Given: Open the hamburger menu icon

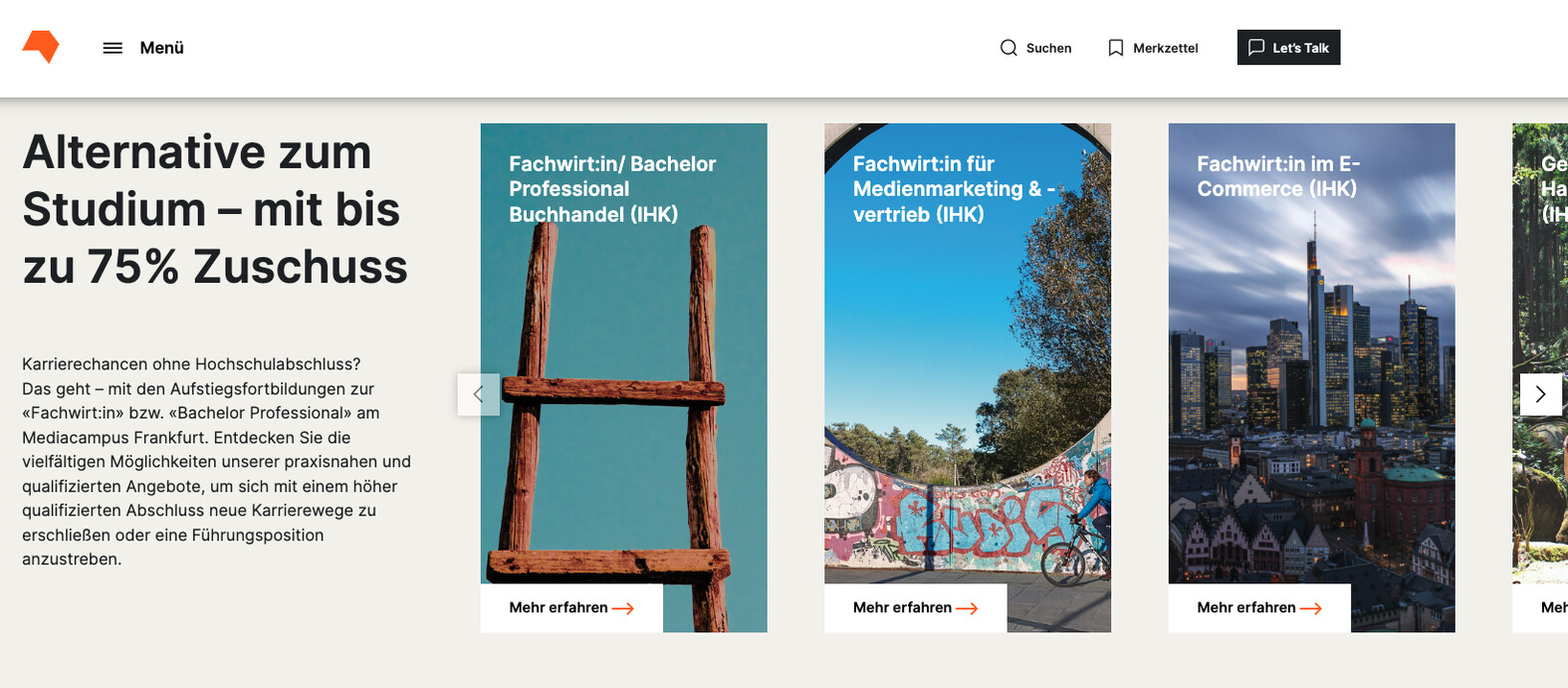Looking at the screenshot, I should pyautogui.click(x=112, y=48).
